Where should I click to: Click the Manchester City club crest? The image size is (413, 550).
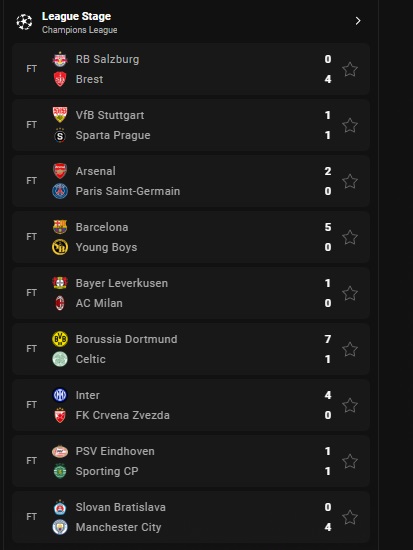coord(60,527)
